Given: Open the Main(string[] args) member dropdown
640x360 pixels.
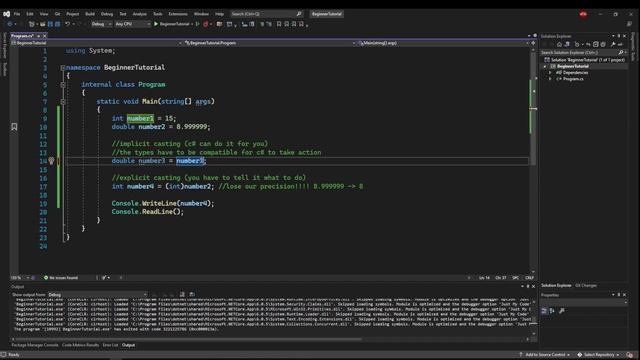Looking at the screenshot, I should point(443,43).
